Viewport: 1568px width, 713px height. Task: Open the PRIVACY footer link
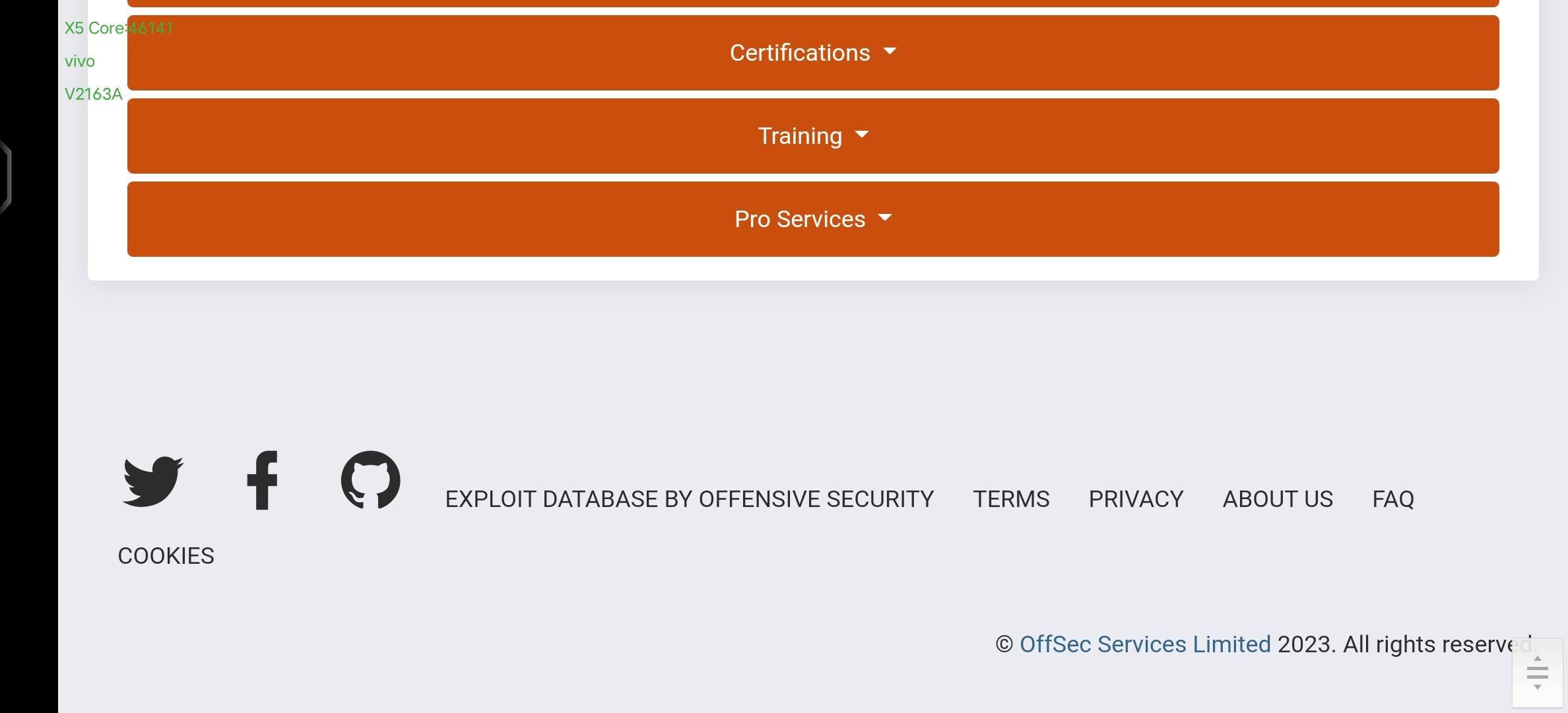point(1136,499)
